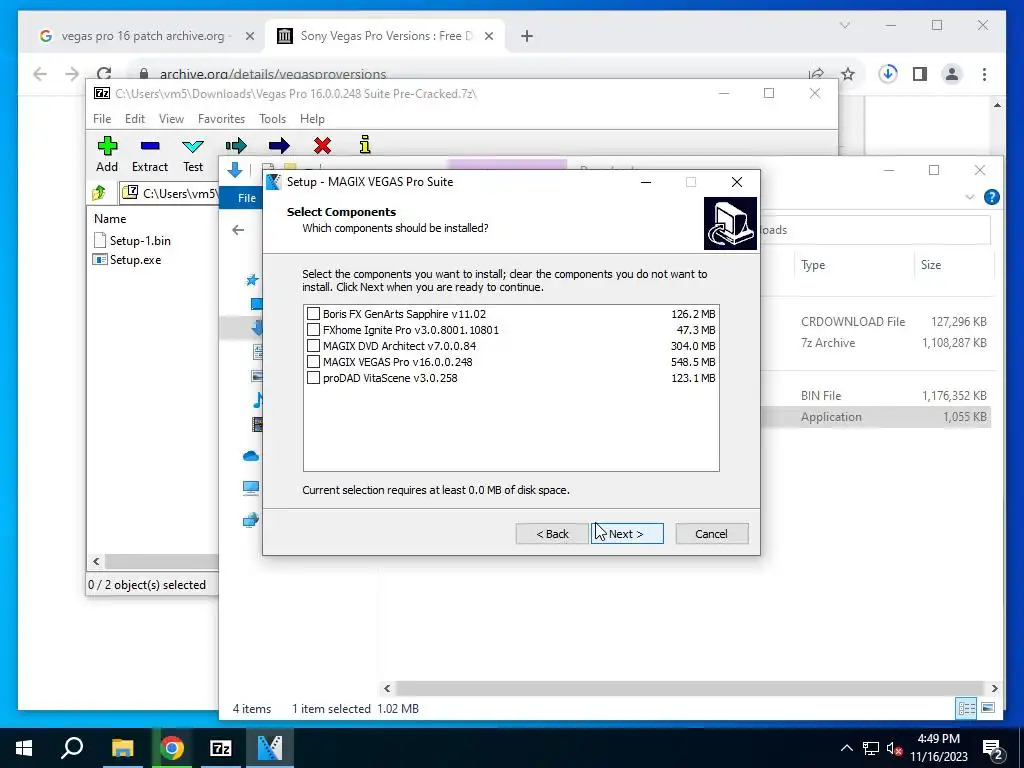Open the Chrome three-dot menu
1024x768 pixels.
click(984, 74)
